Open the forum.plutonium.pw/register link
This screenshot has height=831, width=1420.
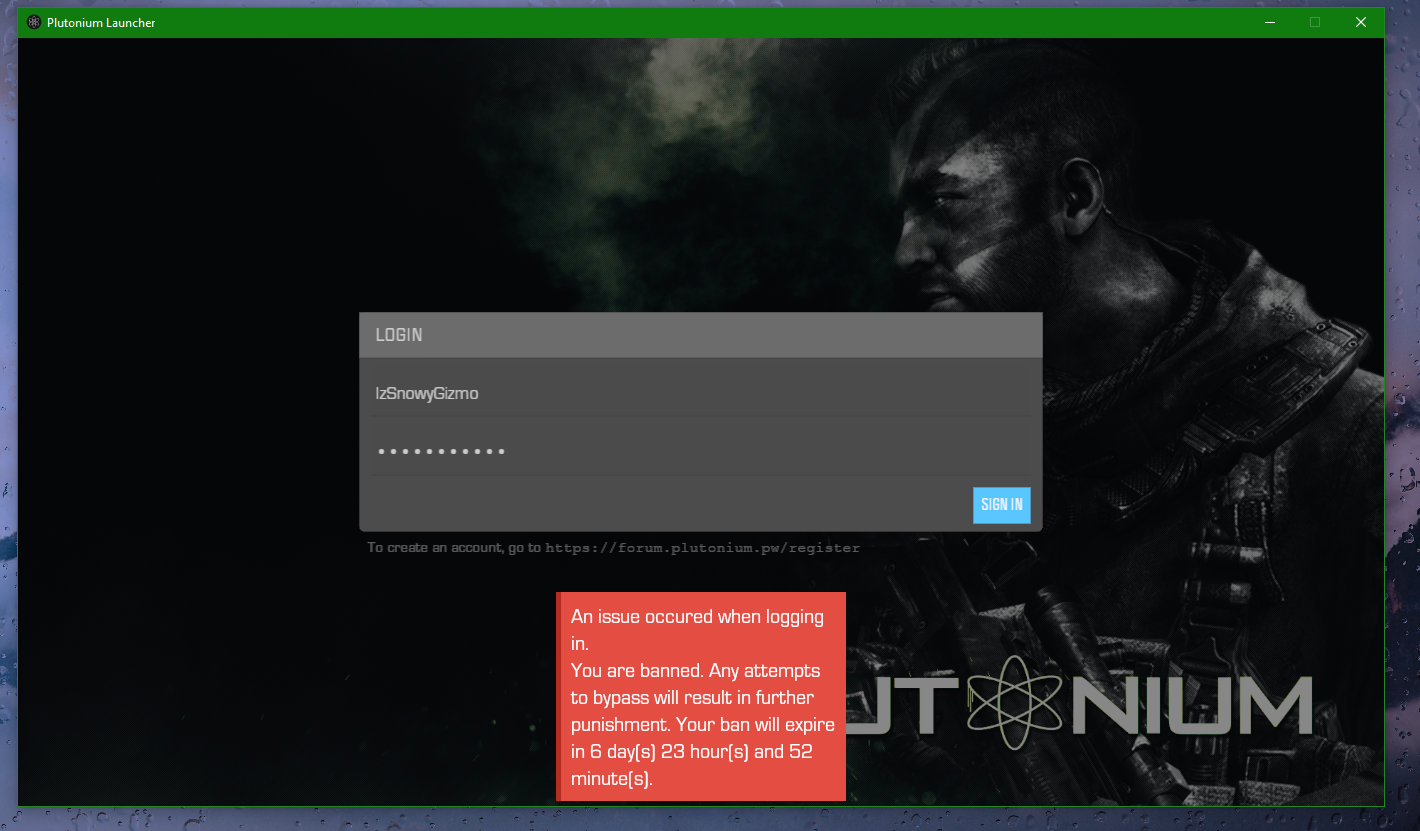[702, 548]
